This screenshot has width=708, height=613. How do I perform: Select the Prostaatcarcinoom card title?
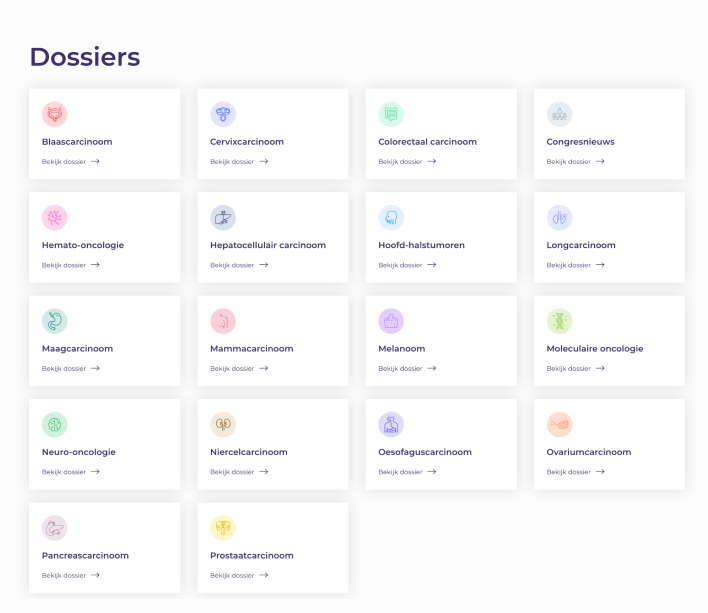click(252, 555)
